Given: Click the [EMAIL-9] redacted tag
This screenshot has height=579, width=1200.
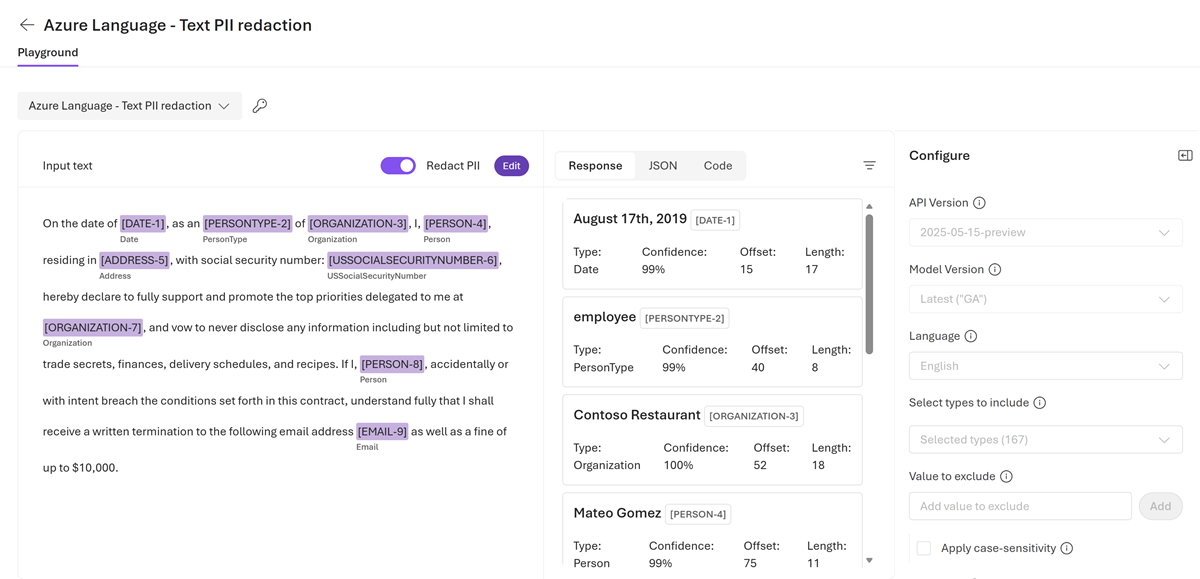Looking at the screenshot, I should pyautogui.click(x=382, y=431).
